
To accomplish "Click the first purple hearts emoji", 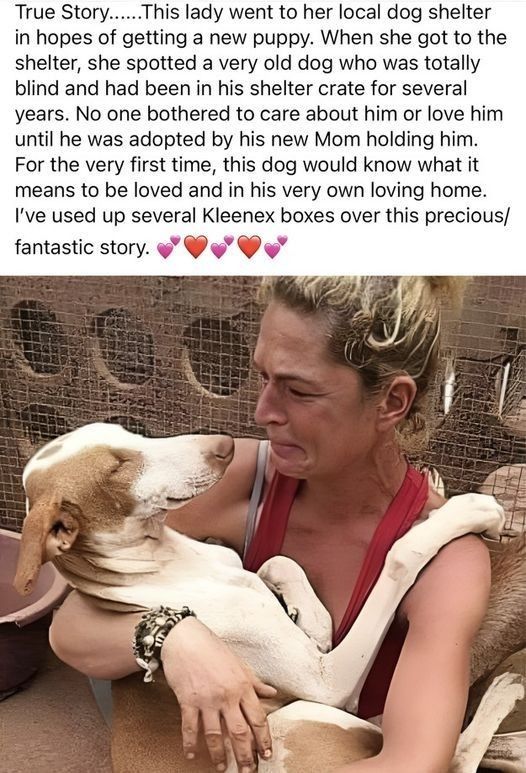I will [169, 247].
